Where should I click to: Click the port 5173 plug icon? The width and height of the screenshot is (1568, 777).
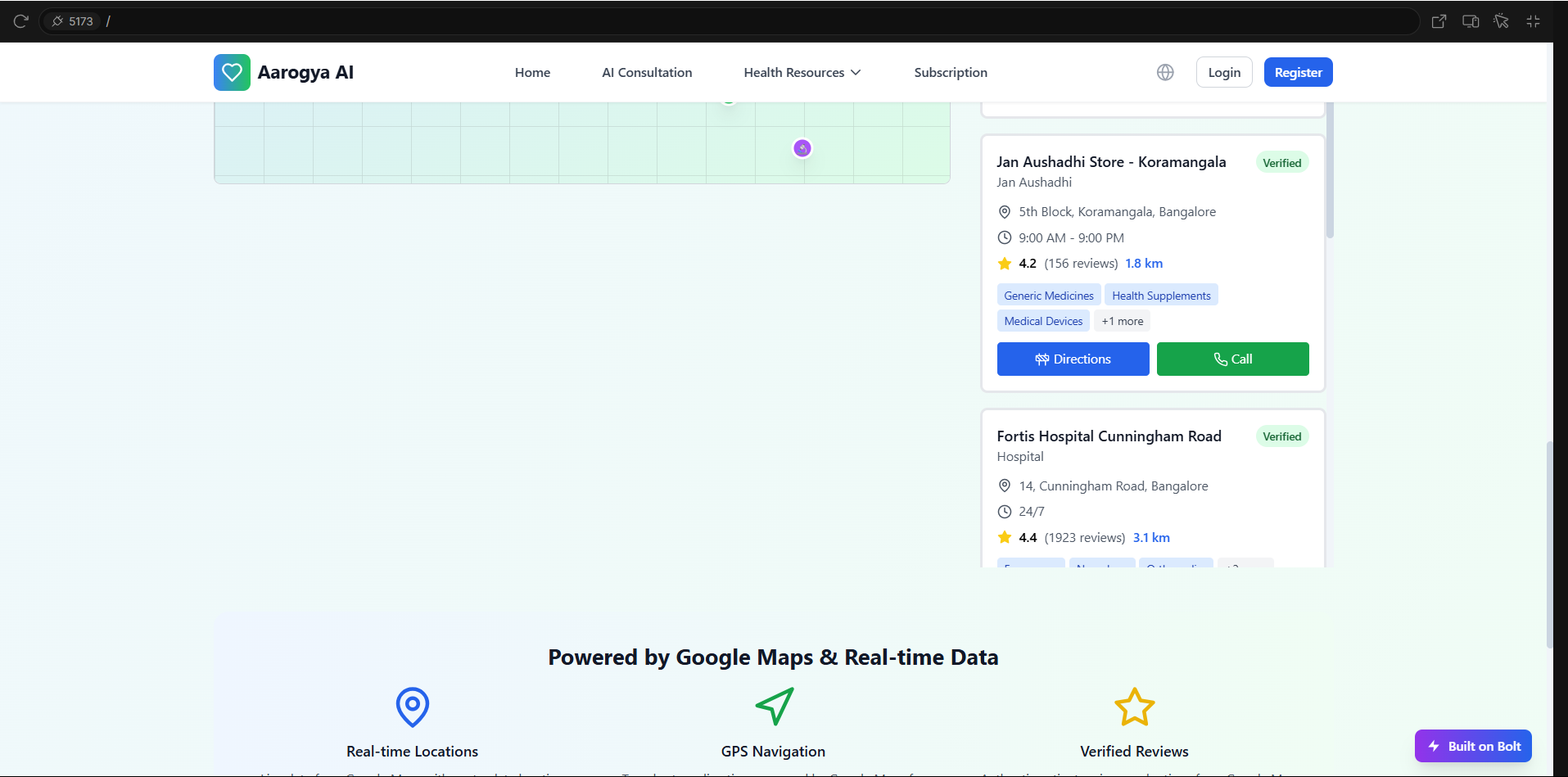(x=57, y=21)
